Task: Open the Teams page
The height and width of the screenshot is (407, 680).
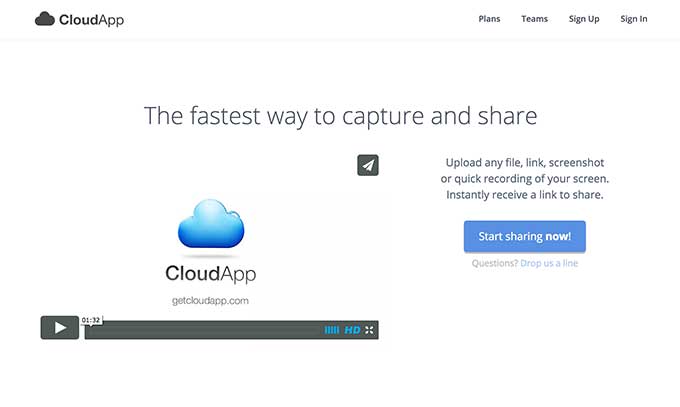Action: tap(534, 19)
